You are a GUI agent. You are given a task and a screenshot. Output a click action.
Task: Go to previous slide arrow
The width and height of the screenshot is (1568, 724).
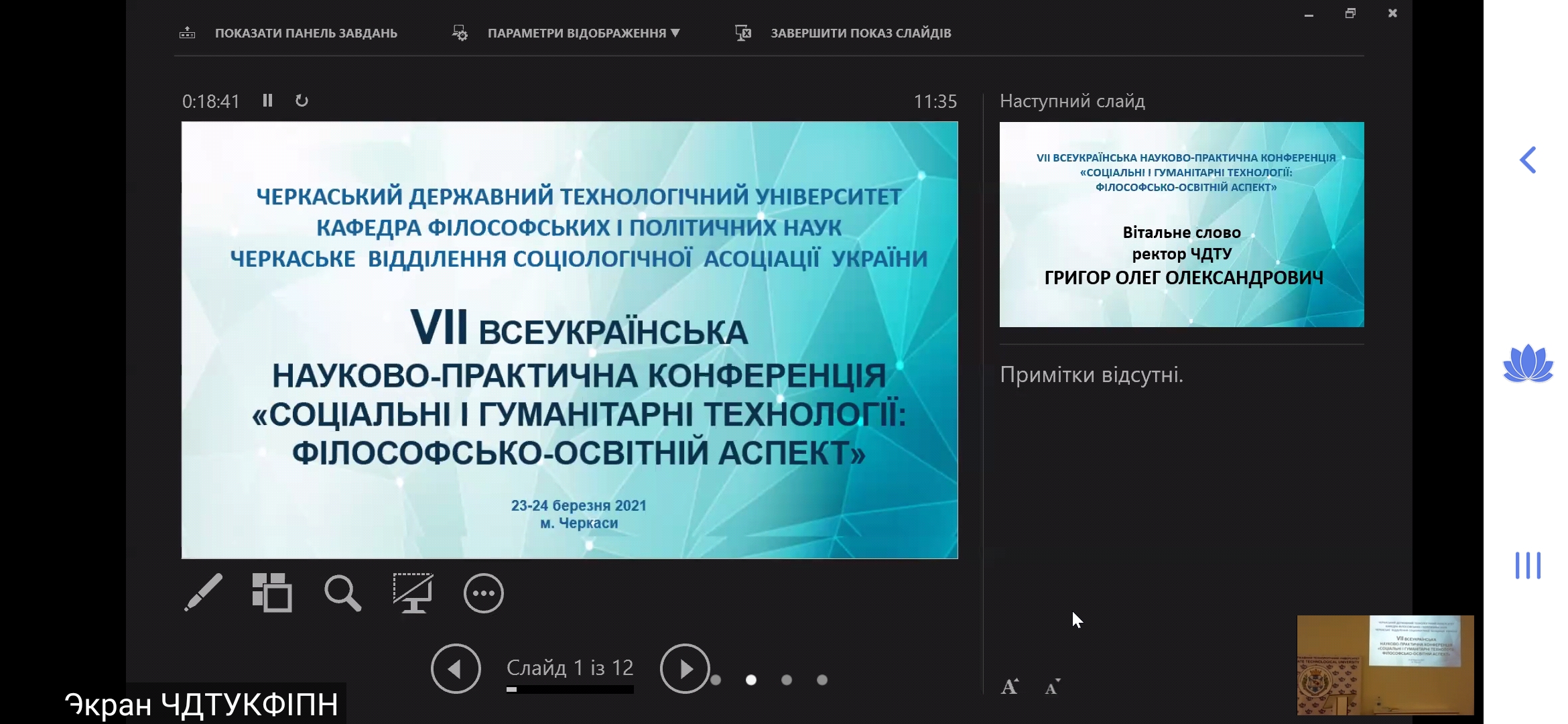pos(456,668)
